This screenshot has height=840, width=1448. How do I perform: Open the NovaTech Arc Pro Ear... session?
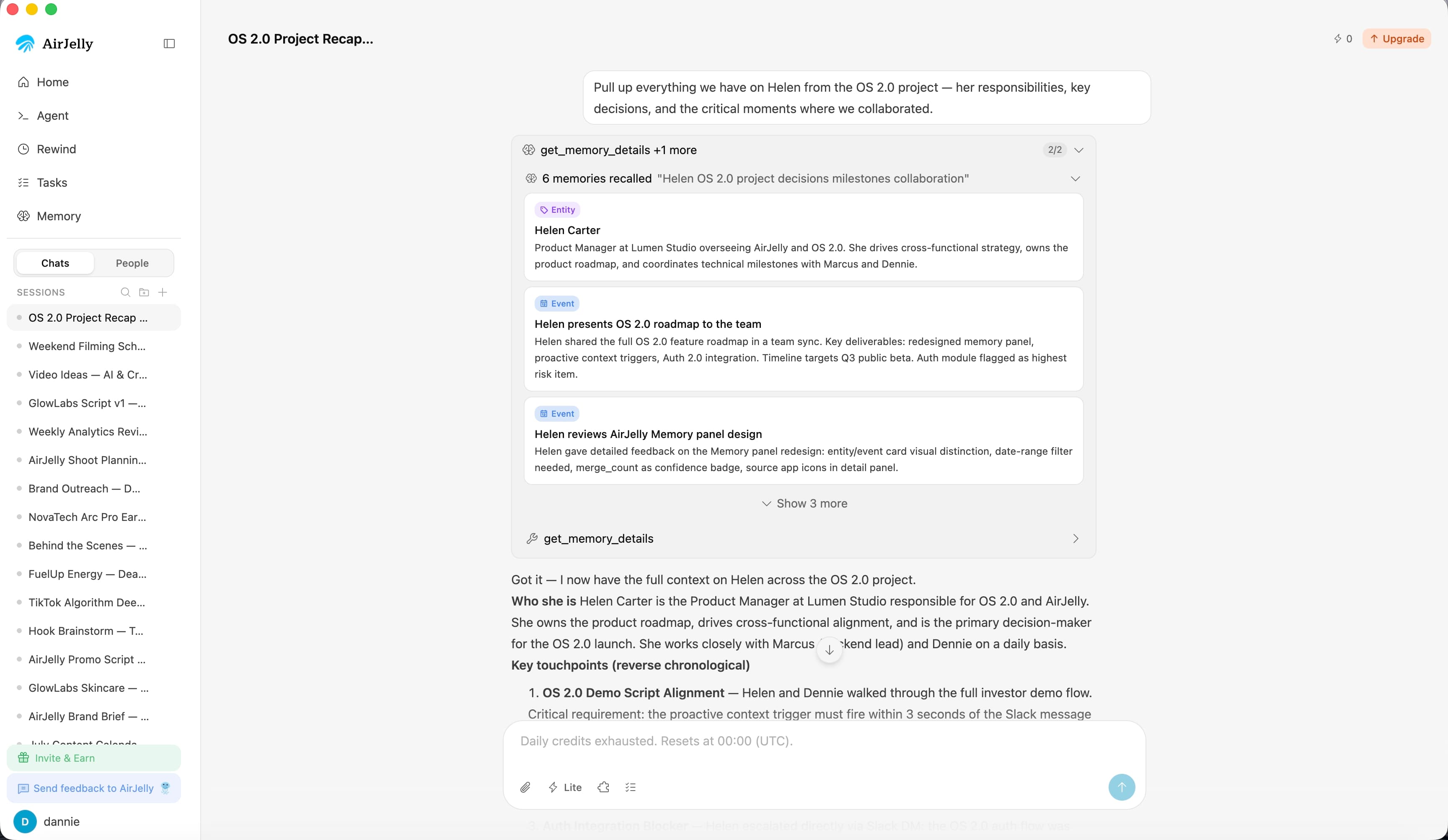tap(94, 517)
